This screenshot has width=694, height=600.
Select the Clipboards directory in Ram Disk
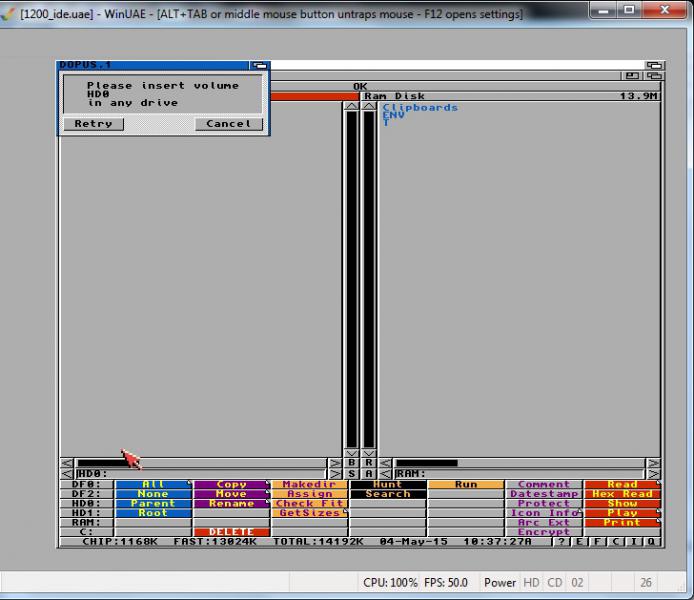click(x=420, y=107)
